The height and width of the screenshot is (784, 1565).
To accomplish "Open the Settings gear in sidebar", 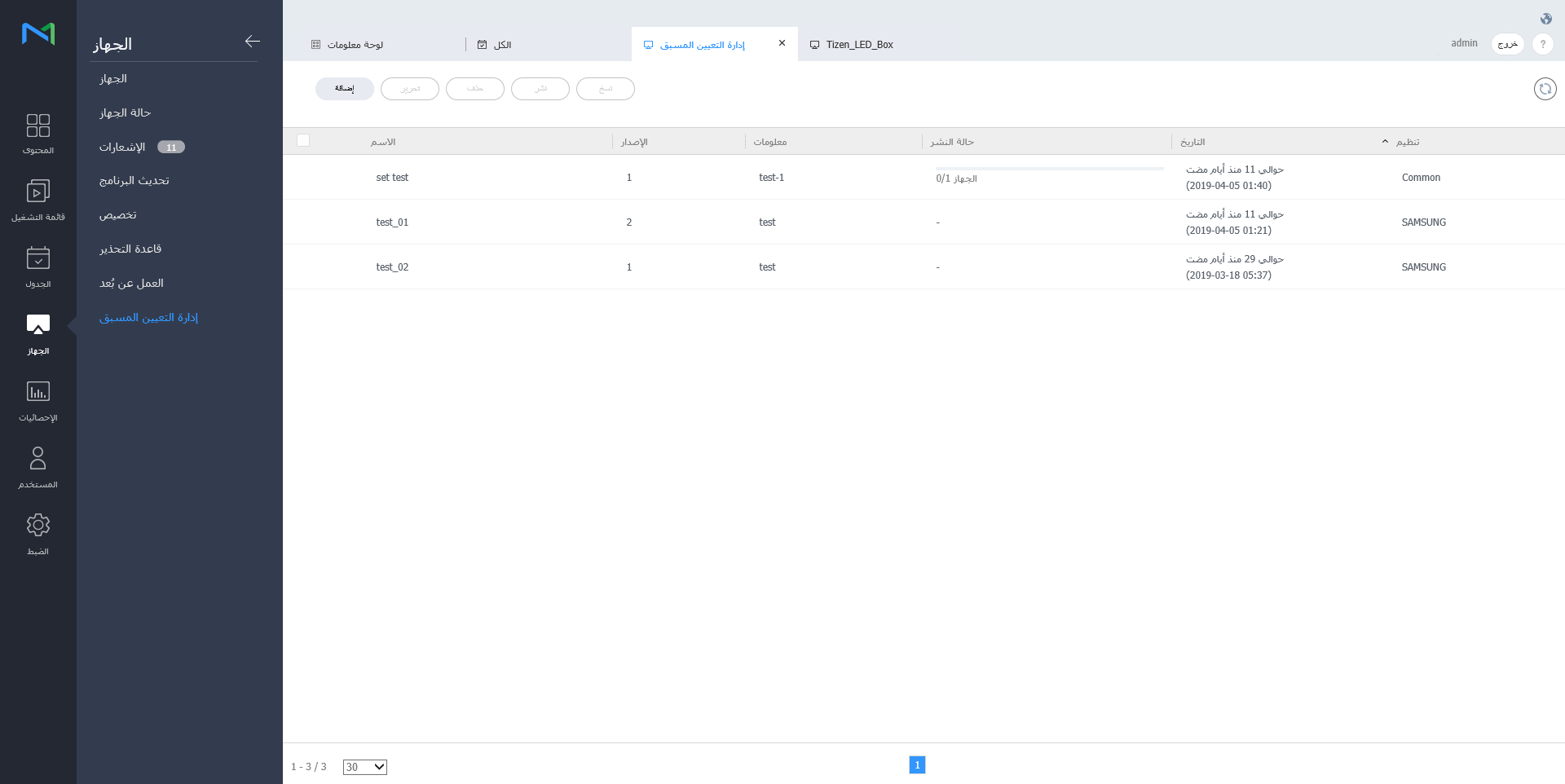I will coord(38,534).
